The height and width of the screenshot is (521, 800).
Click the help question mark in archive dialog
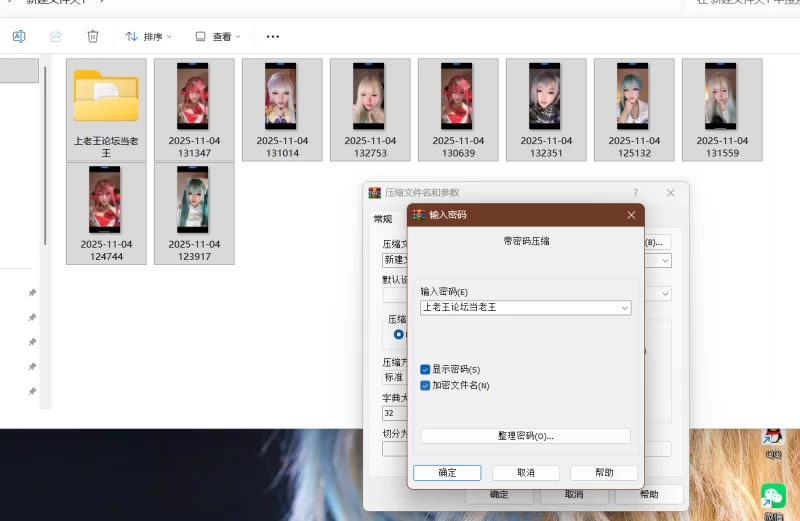635,192
